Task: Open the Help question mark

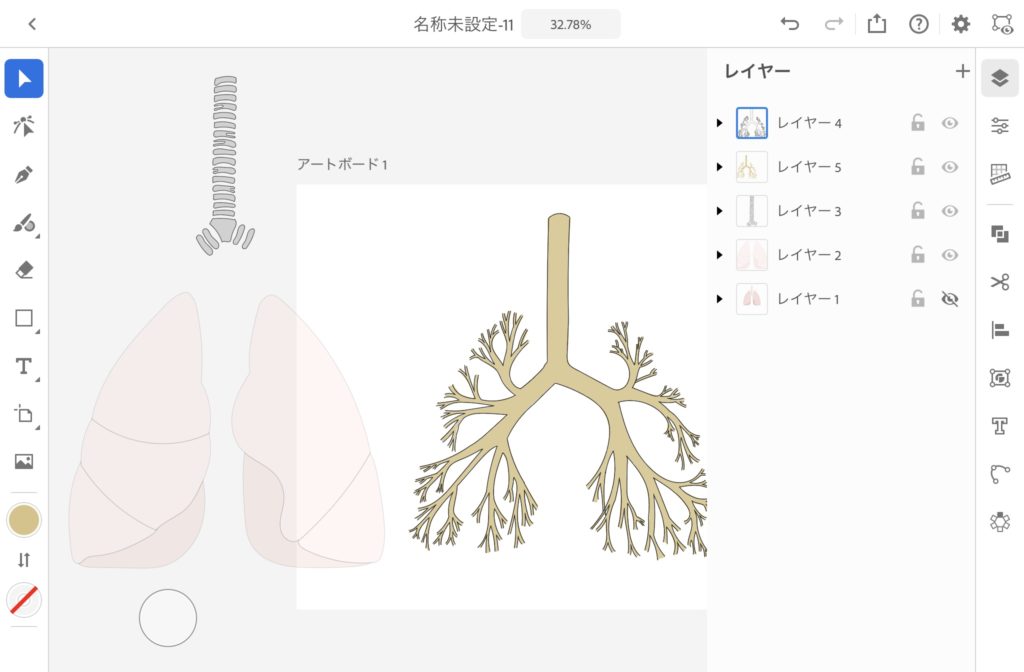Action: coord(919,24)
